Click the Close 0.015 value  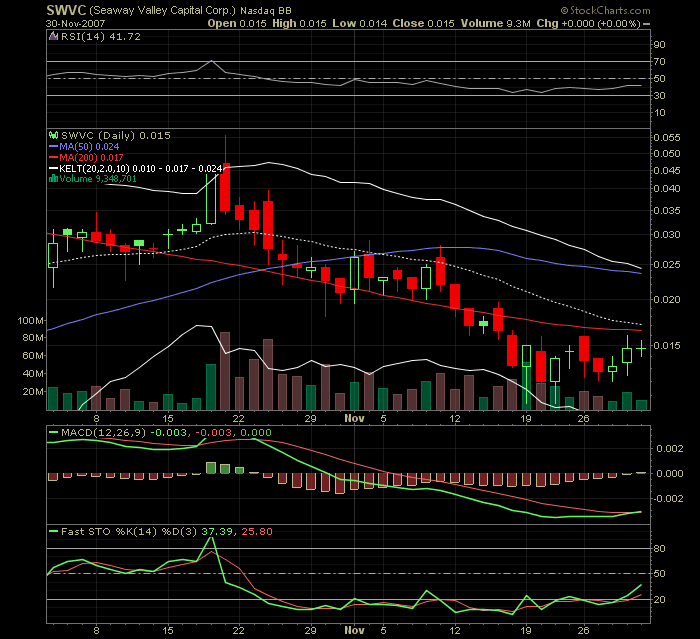point(424,24)
